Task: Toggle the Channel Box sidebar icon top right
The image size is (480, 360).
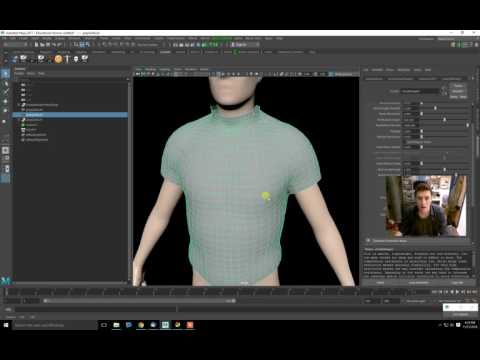Action: point(477,45)
